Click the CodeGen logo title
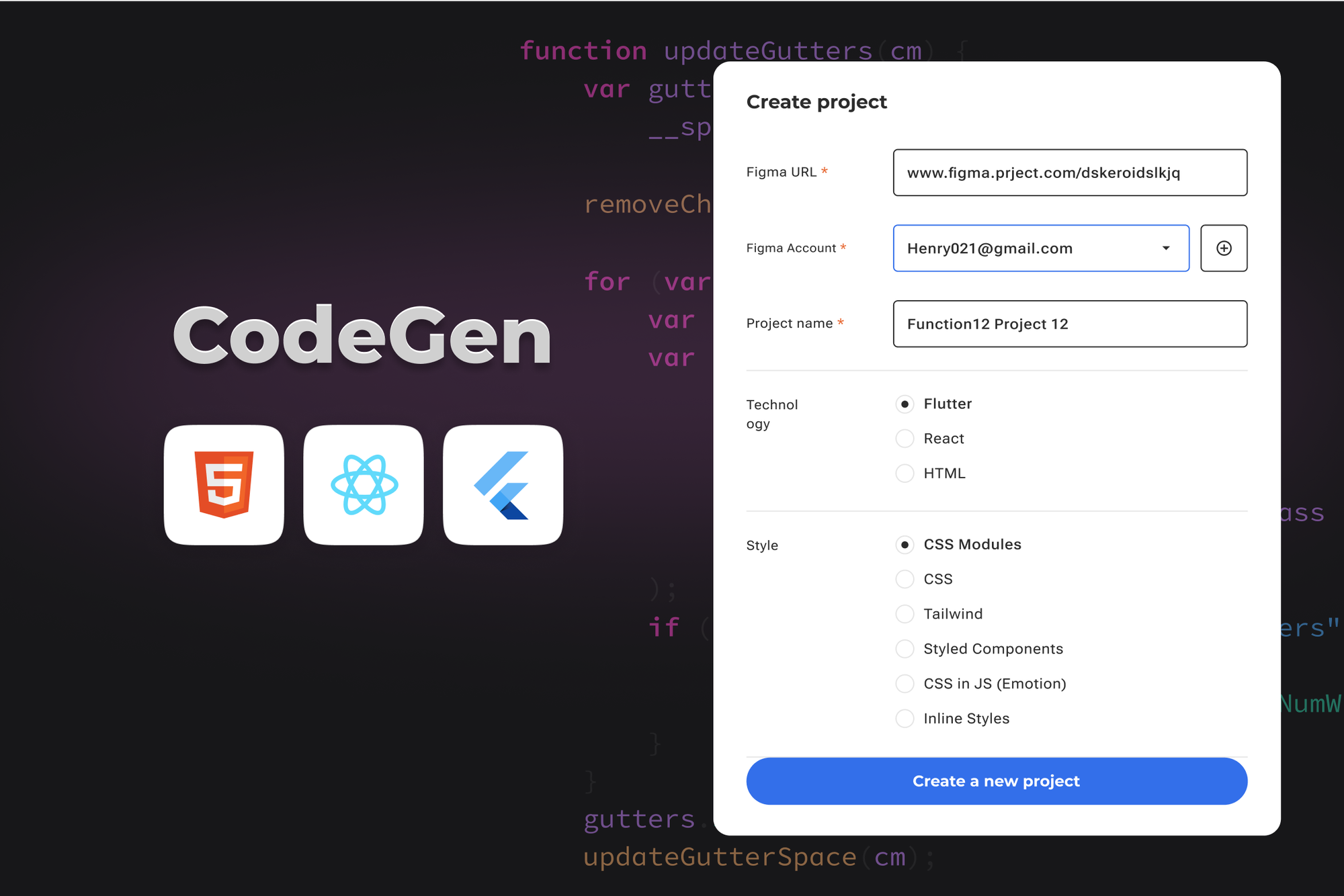This screenshot has height=896, width=1344. (x=362, y=335)
